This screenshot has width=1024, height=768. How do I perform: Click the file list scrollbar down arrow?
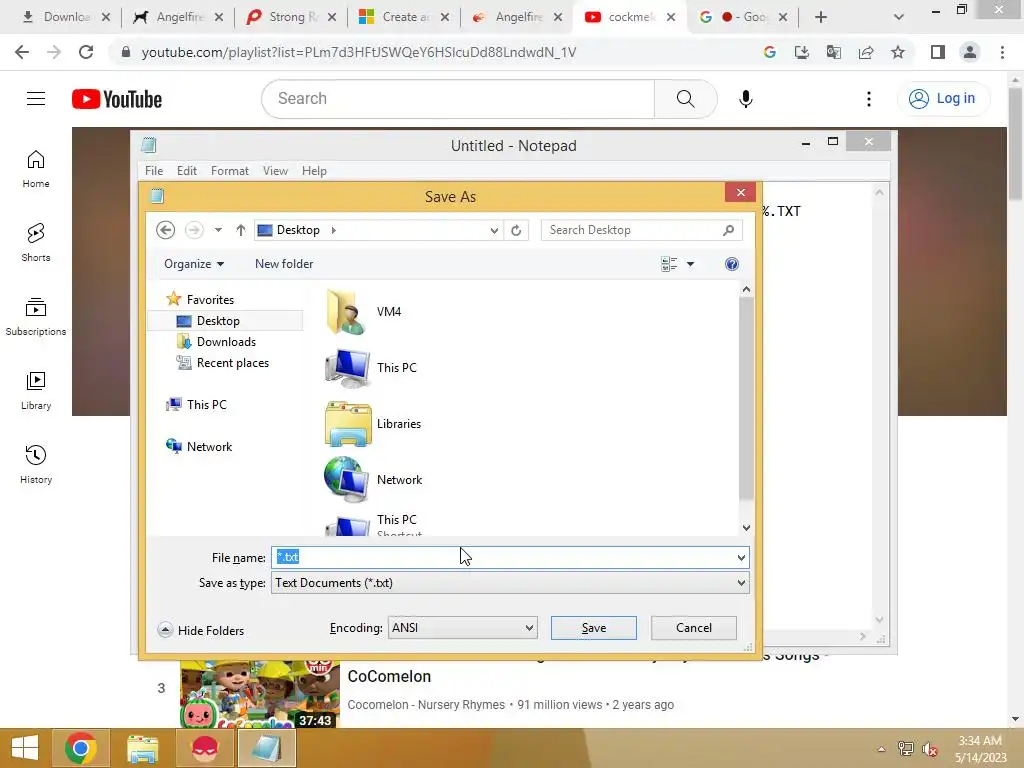(746, 528)
